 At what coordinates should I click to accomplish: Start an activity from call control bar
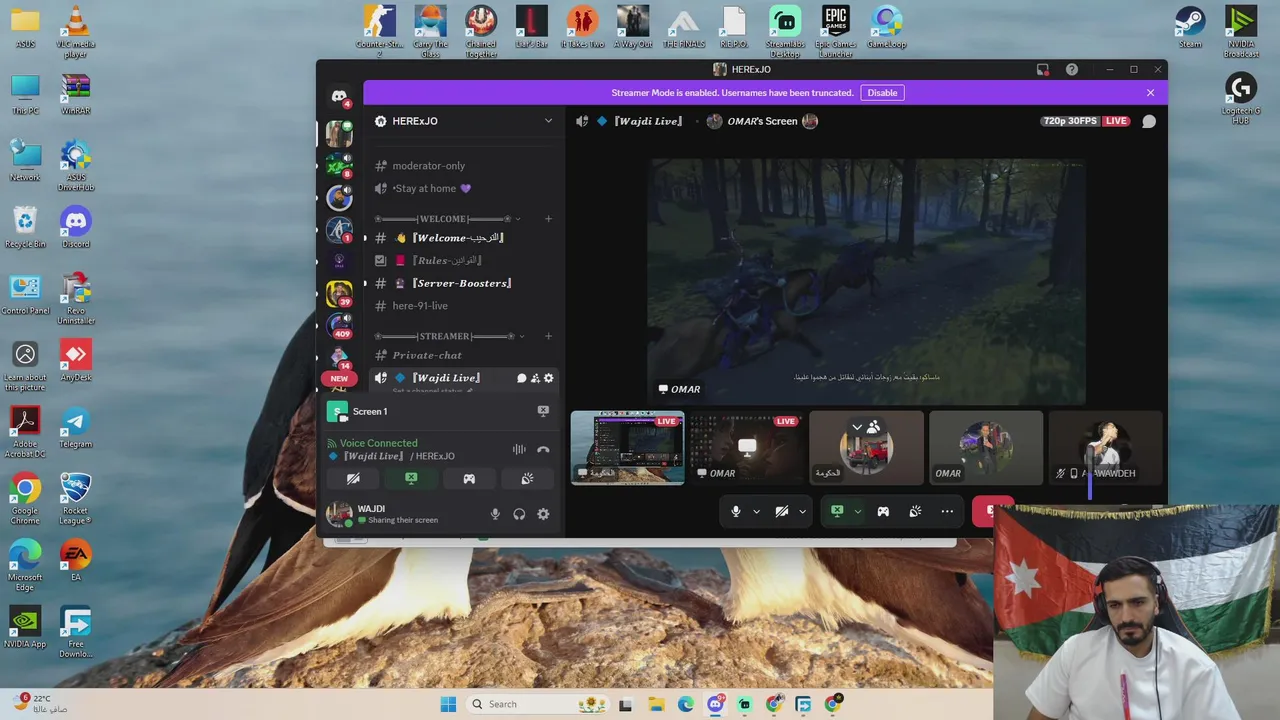click(x=883, y=511)
